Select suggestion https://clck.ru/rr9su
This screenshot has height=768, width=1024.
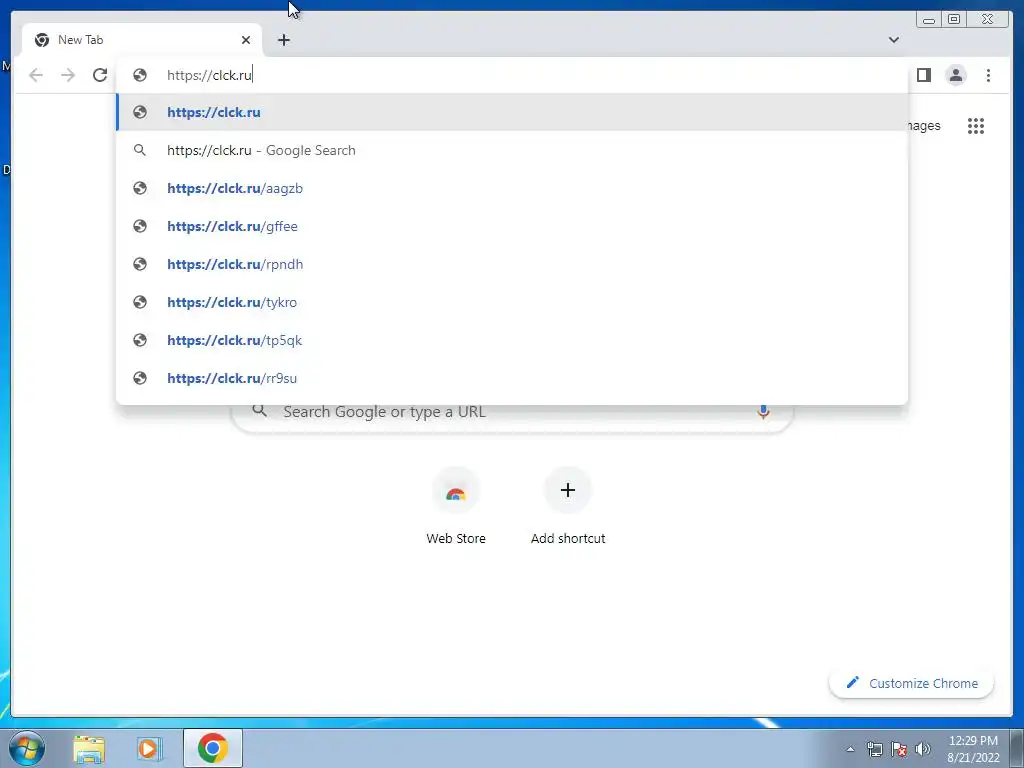pos(512,377)
